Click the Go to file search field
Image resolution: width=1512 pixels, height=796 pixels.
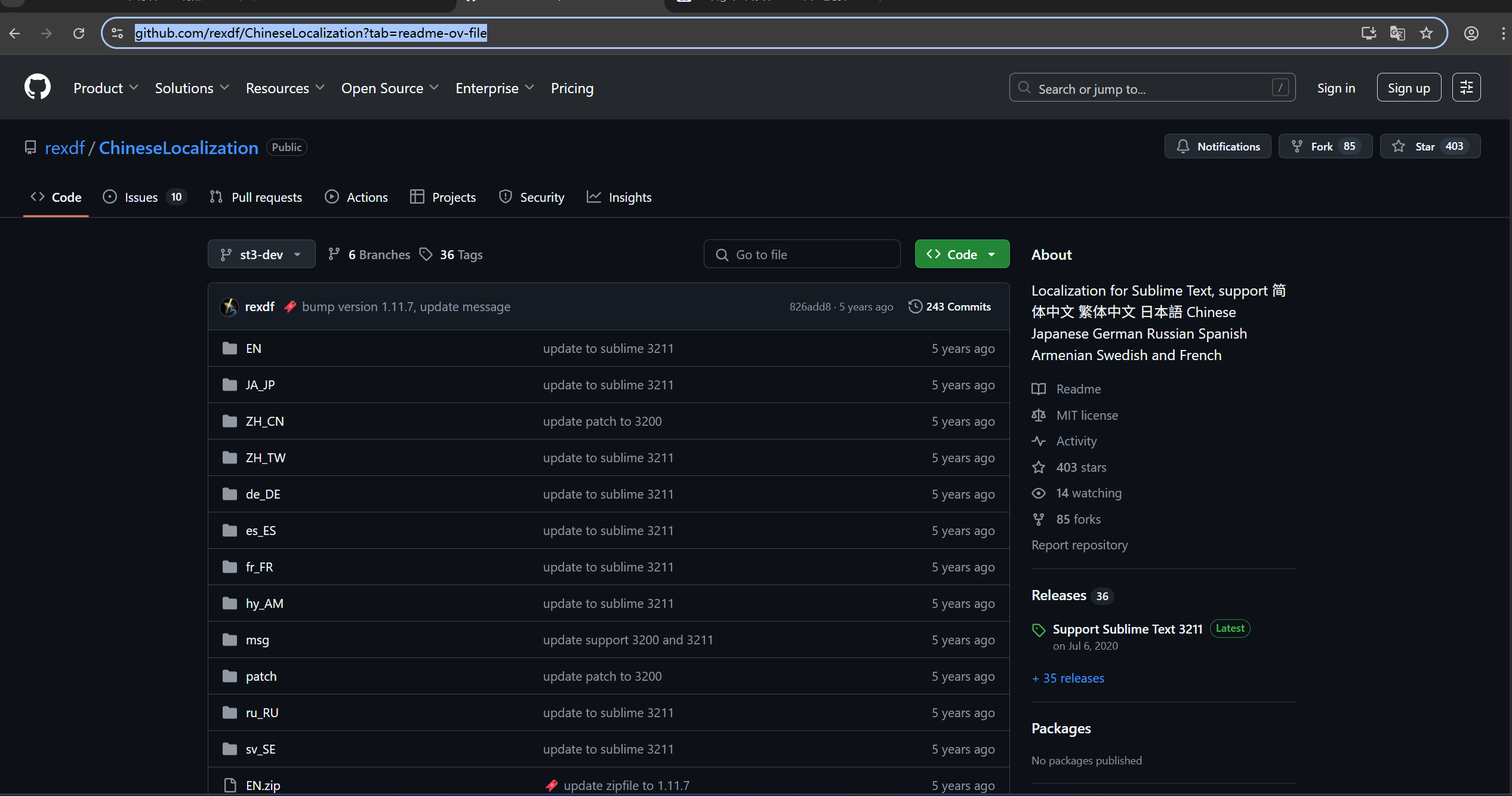802,254
